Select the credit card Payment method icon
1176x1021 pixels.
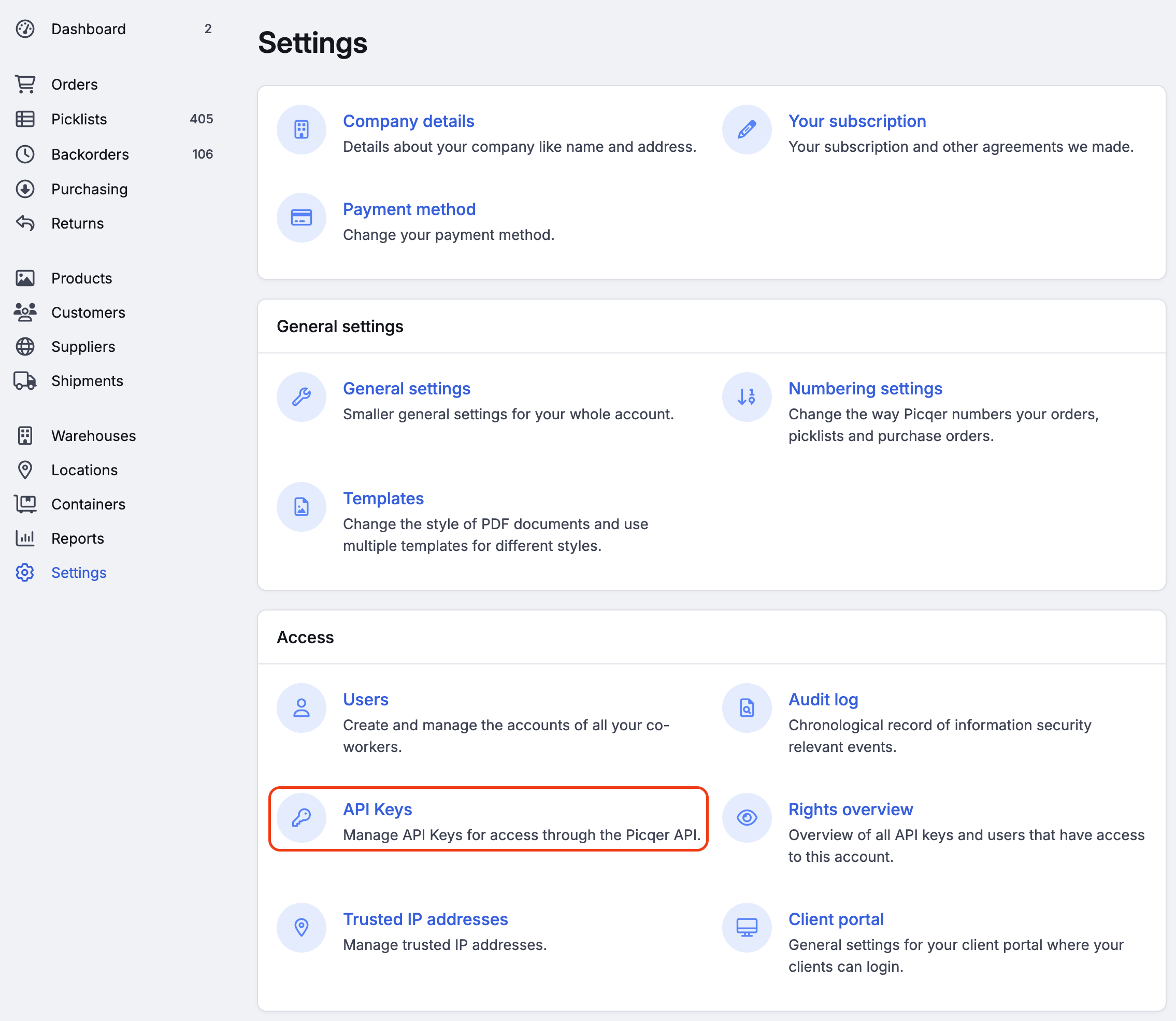tap(302, 218)
